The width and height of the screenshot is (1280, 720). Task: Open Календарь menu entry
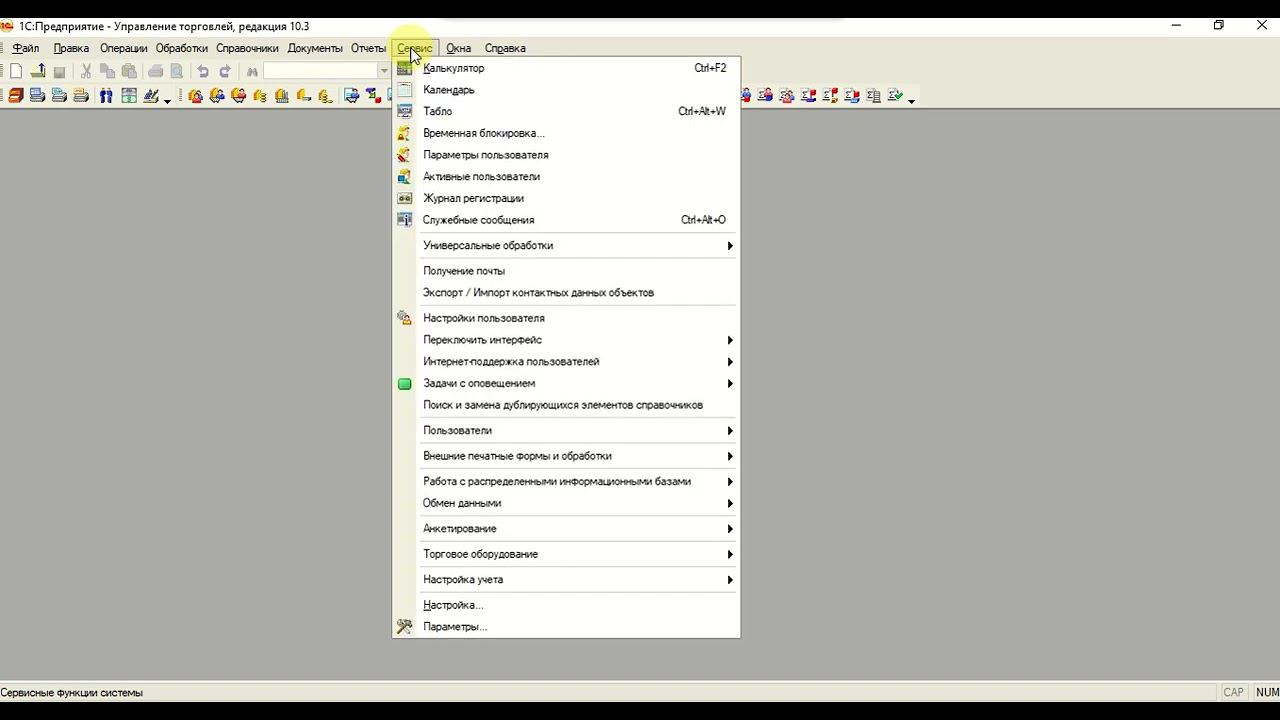click(x=566, y=90)
